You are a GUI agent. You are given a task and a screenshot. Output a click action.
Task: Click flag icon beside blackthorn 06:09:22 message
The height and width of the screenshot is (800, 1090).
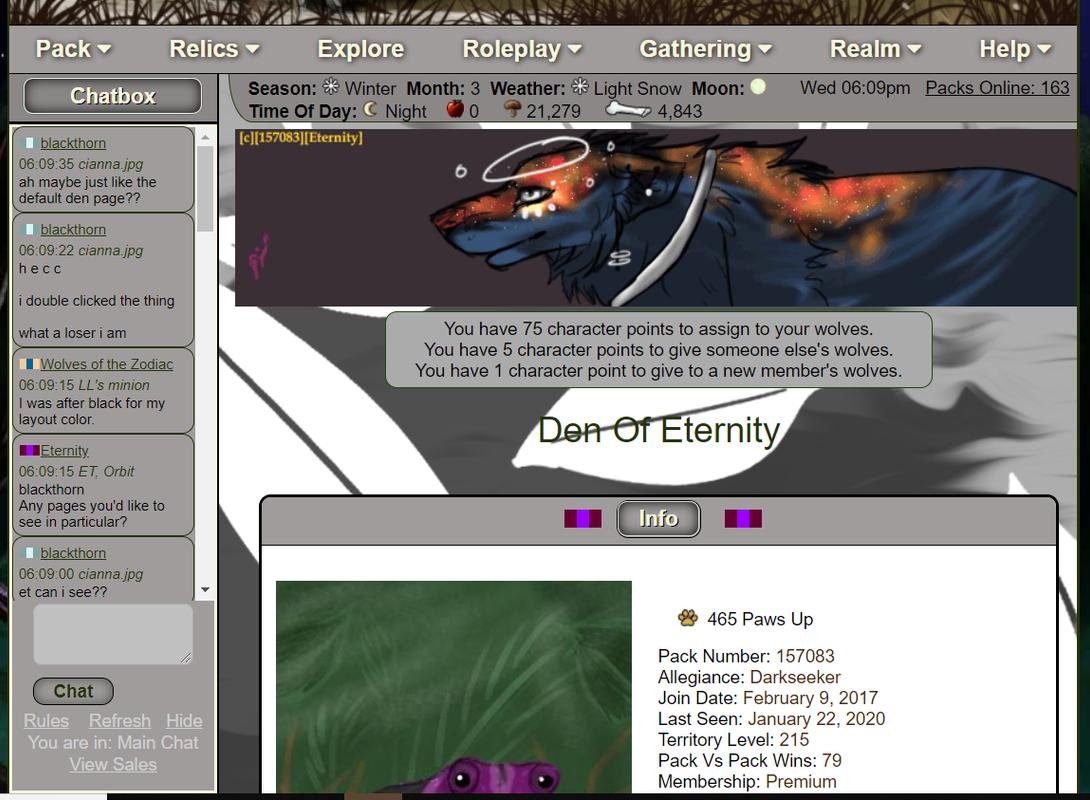tap(29, 229)
